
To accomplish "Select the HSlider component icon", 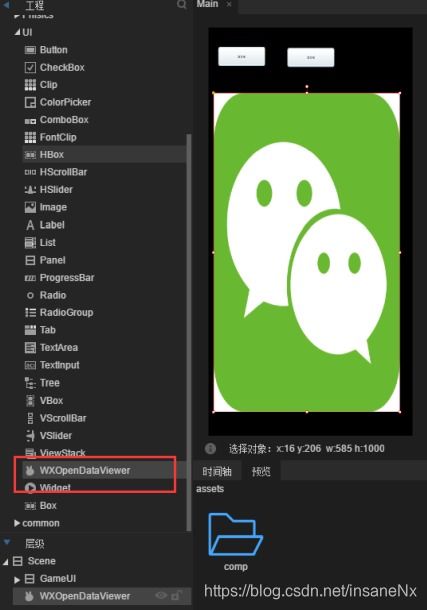I will [x=30, y=190].
